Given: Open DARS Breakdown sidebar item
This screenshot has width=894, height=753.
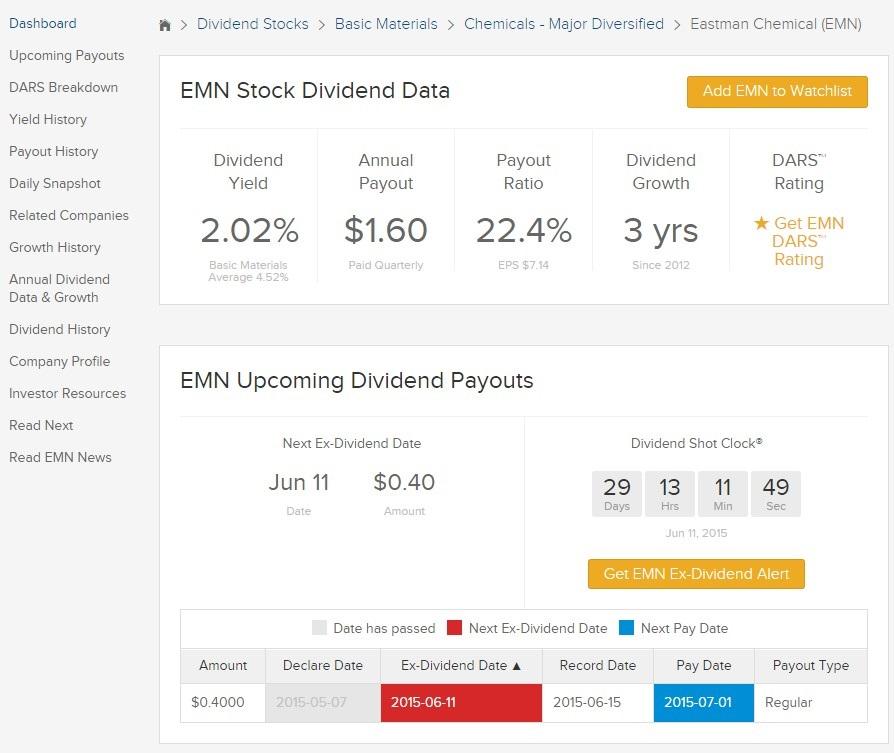Looking at the screenshot, I should (x=63, y=87).
